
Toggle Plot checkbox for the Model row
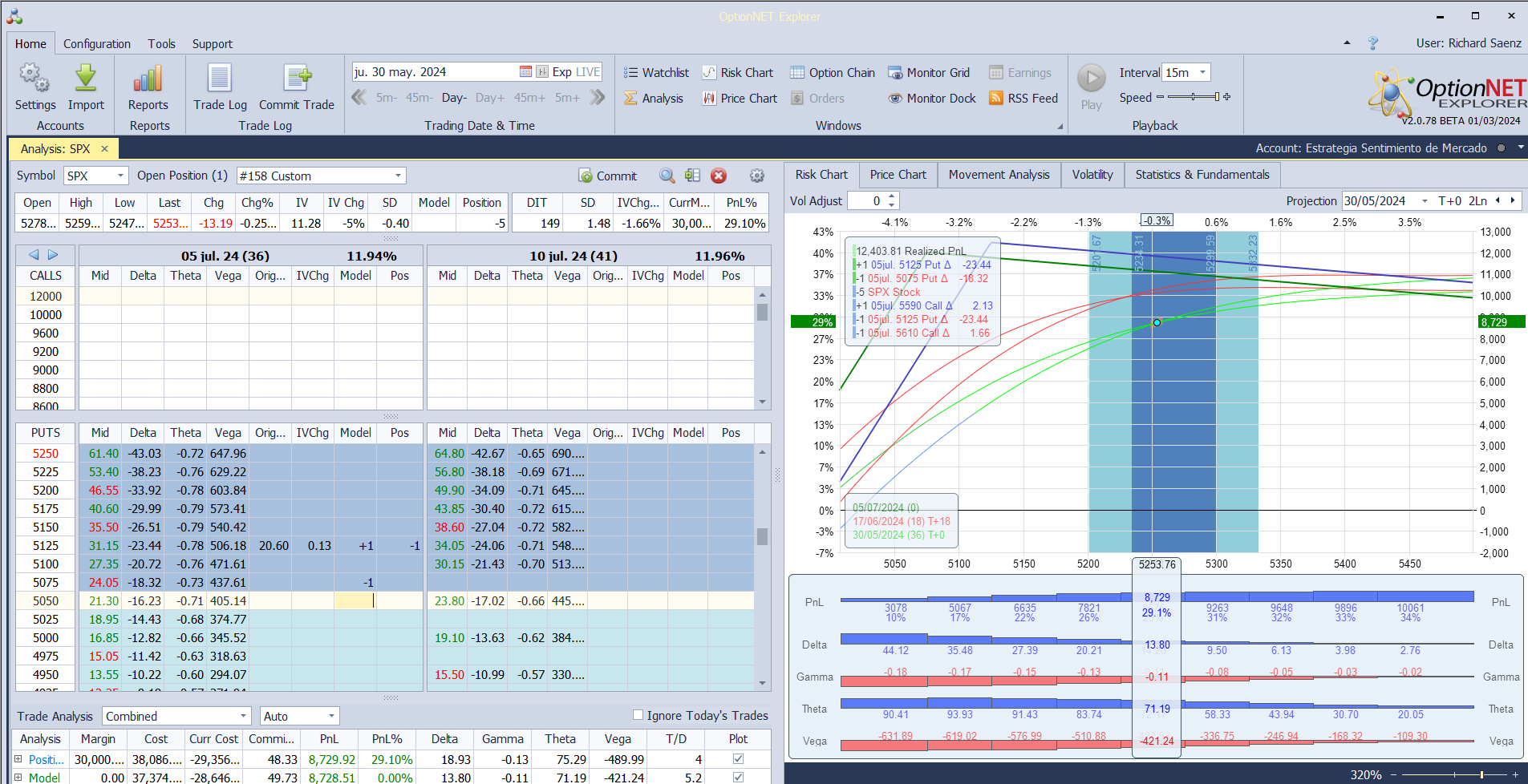[x=738, y=777]
